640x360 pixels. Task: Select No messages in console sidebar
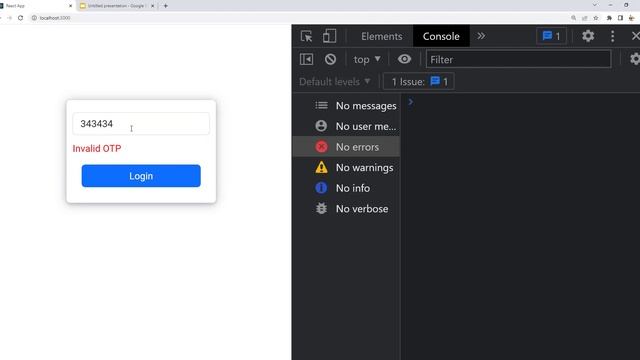(347, 106)
